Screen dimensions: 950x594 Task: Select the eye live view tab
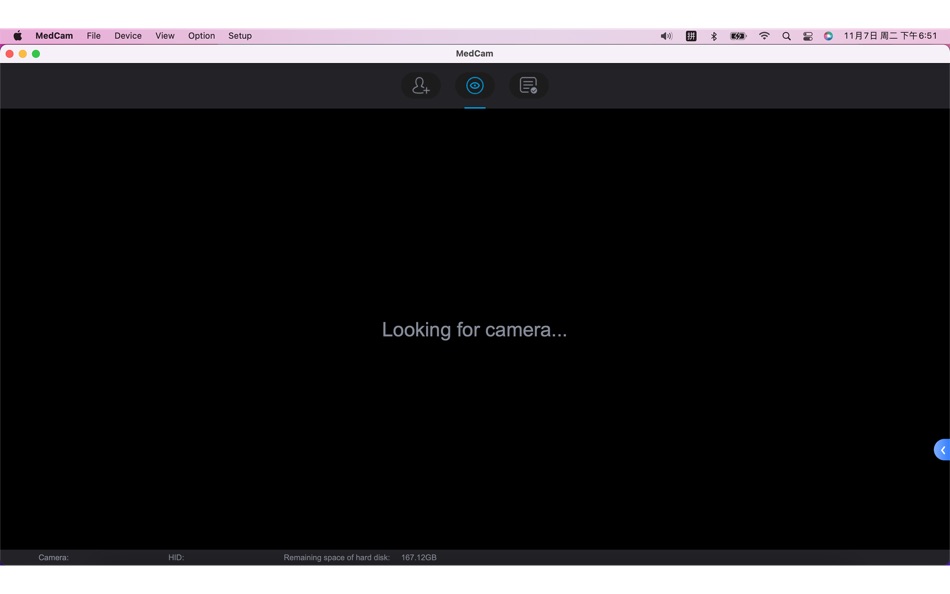coord(475,85)
